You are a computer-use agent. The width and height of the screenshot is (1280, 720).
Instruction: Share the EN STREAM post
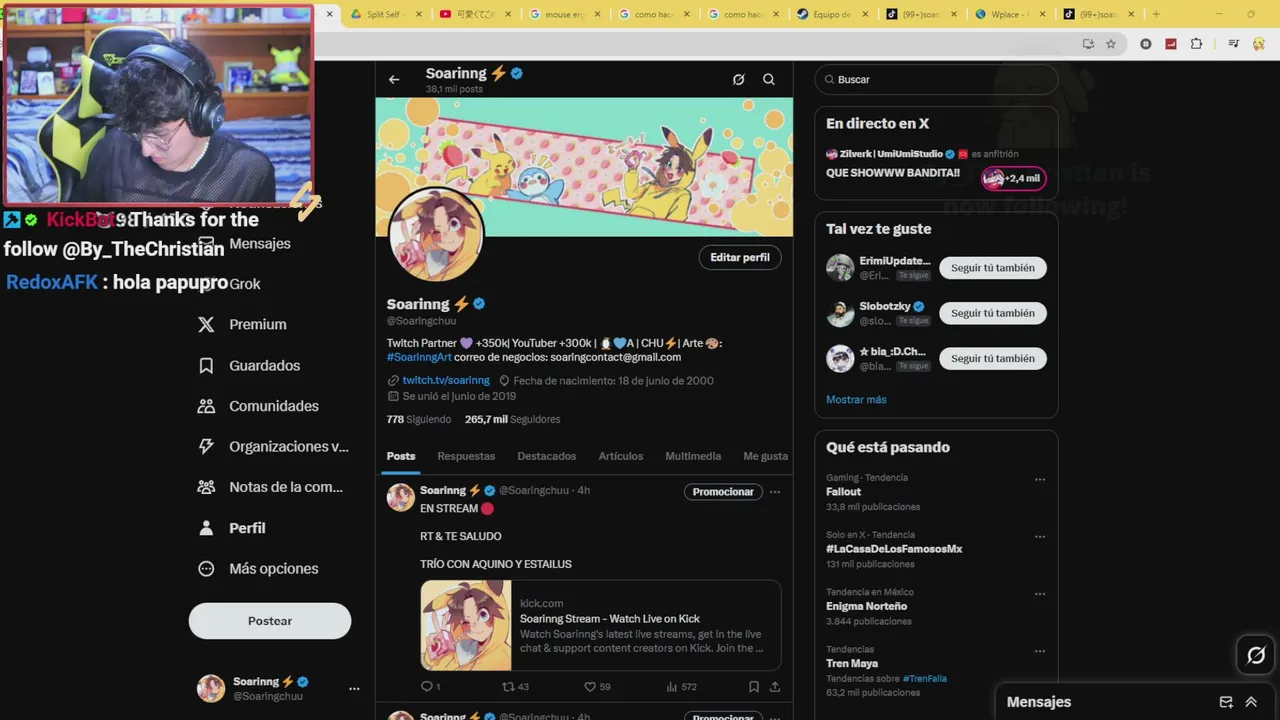coord(775,687)
